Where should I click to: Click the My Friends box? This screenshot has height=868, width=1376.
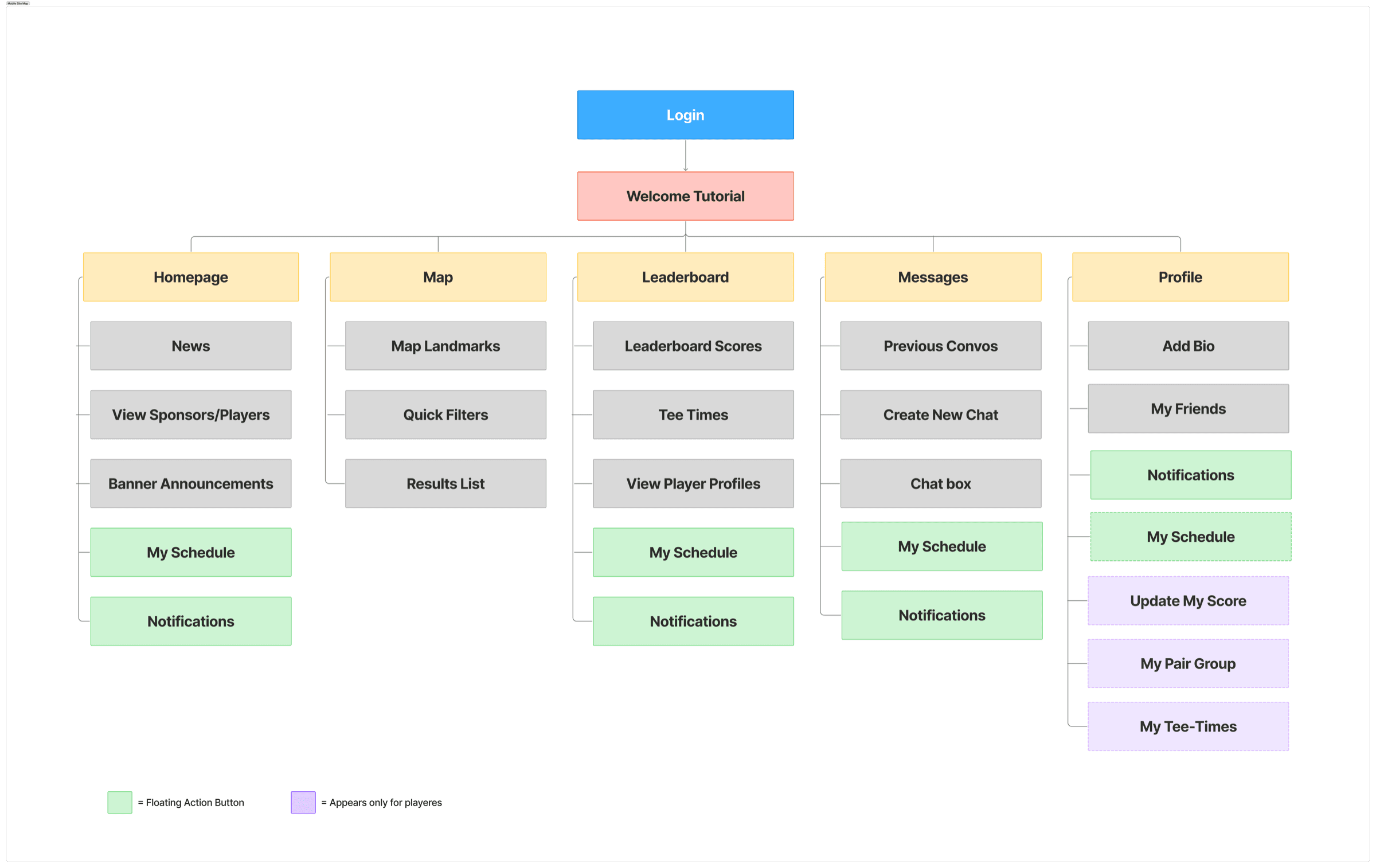pos(1189,409)
